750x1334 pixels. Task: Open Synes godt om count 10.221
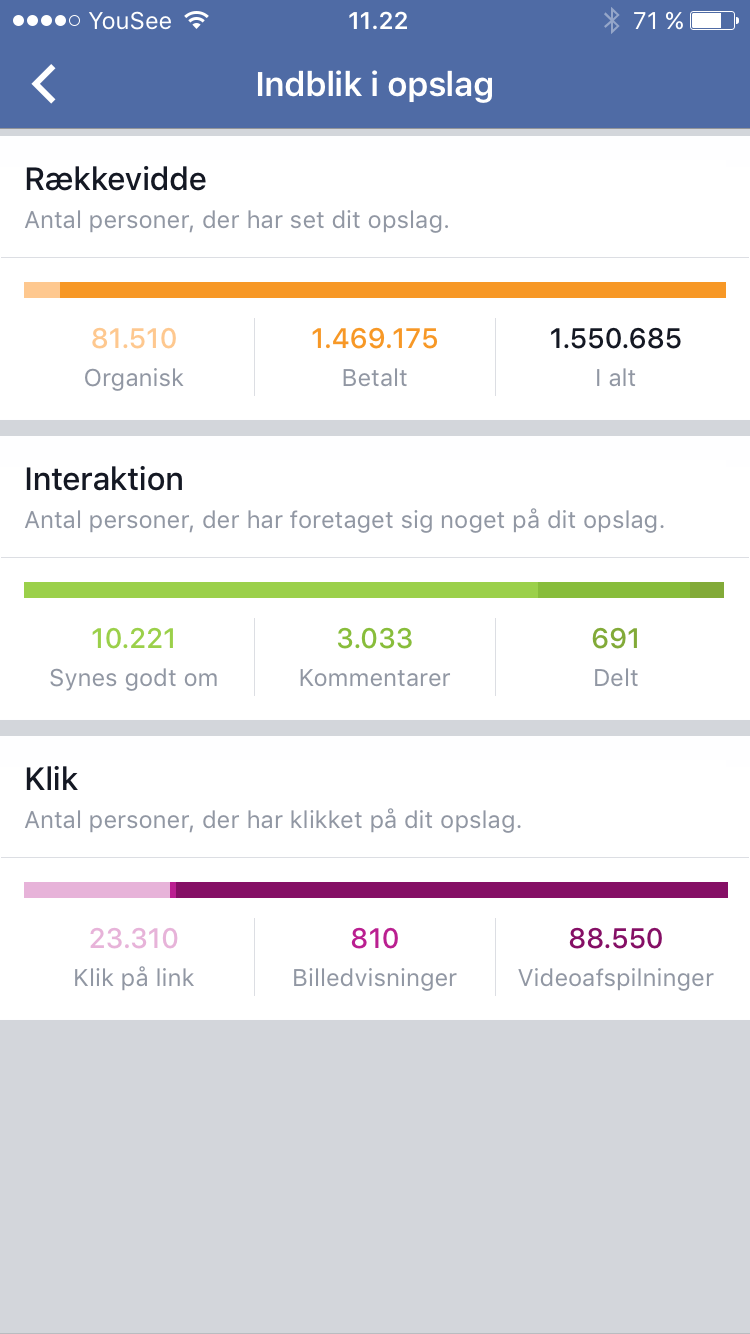[134, 638]
